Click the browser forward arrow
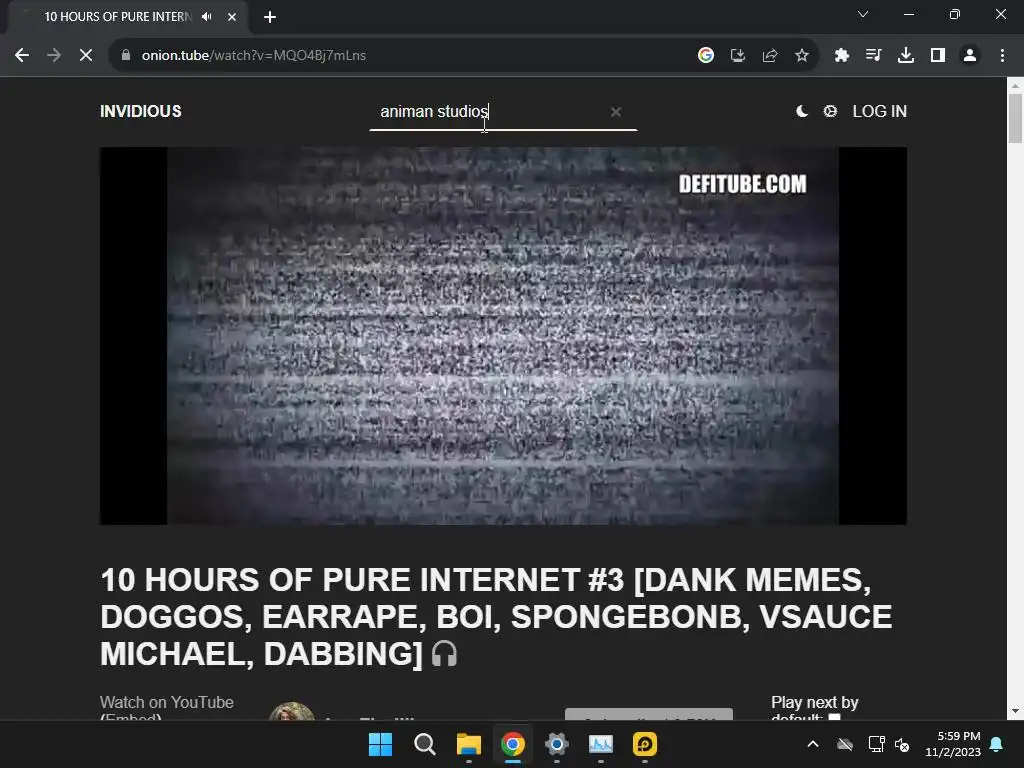 pos(54,56)
